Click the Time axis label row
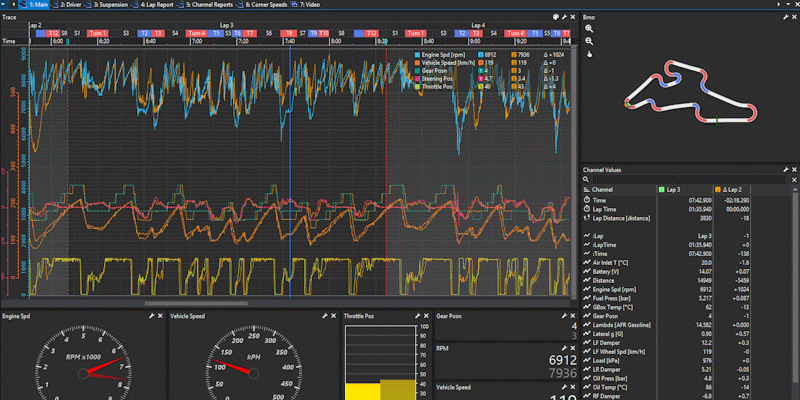 pos(287,41)
